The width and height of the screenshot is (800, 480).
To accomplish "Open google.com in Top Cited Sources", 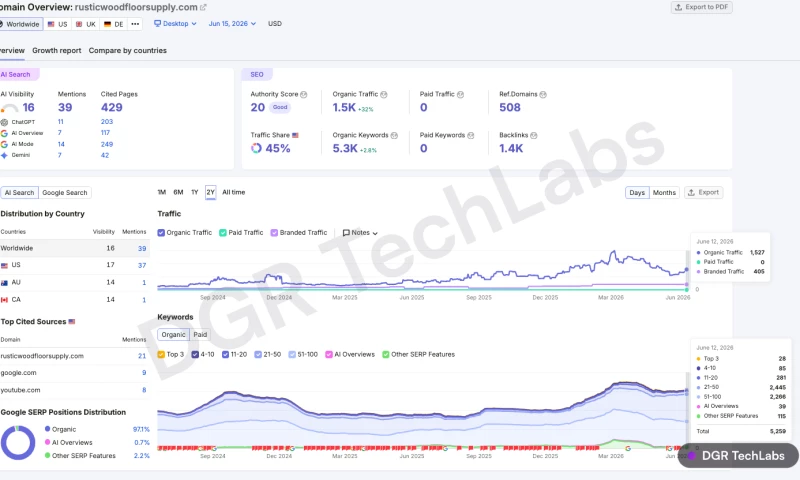I will pyautogui.click(x=18, y=373).
